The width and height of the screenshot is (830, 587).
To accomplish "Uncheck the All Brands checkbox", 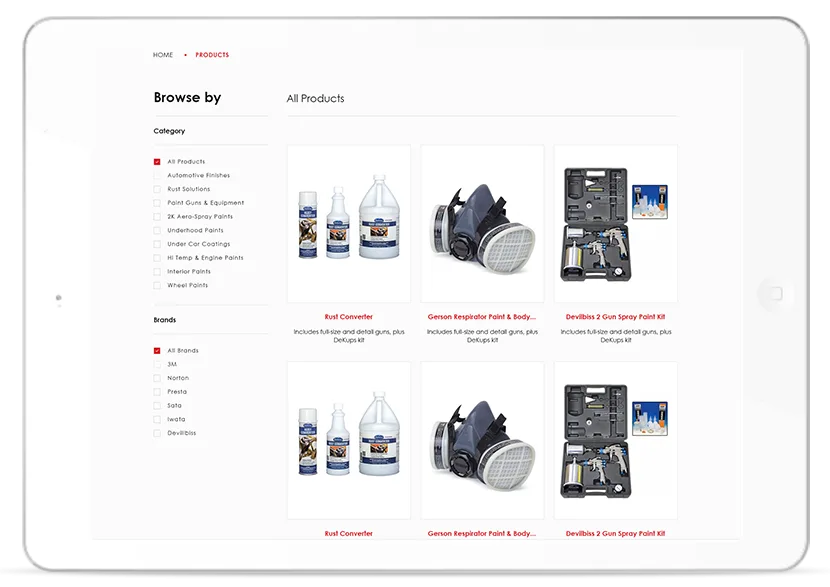I will click(157, 351).
